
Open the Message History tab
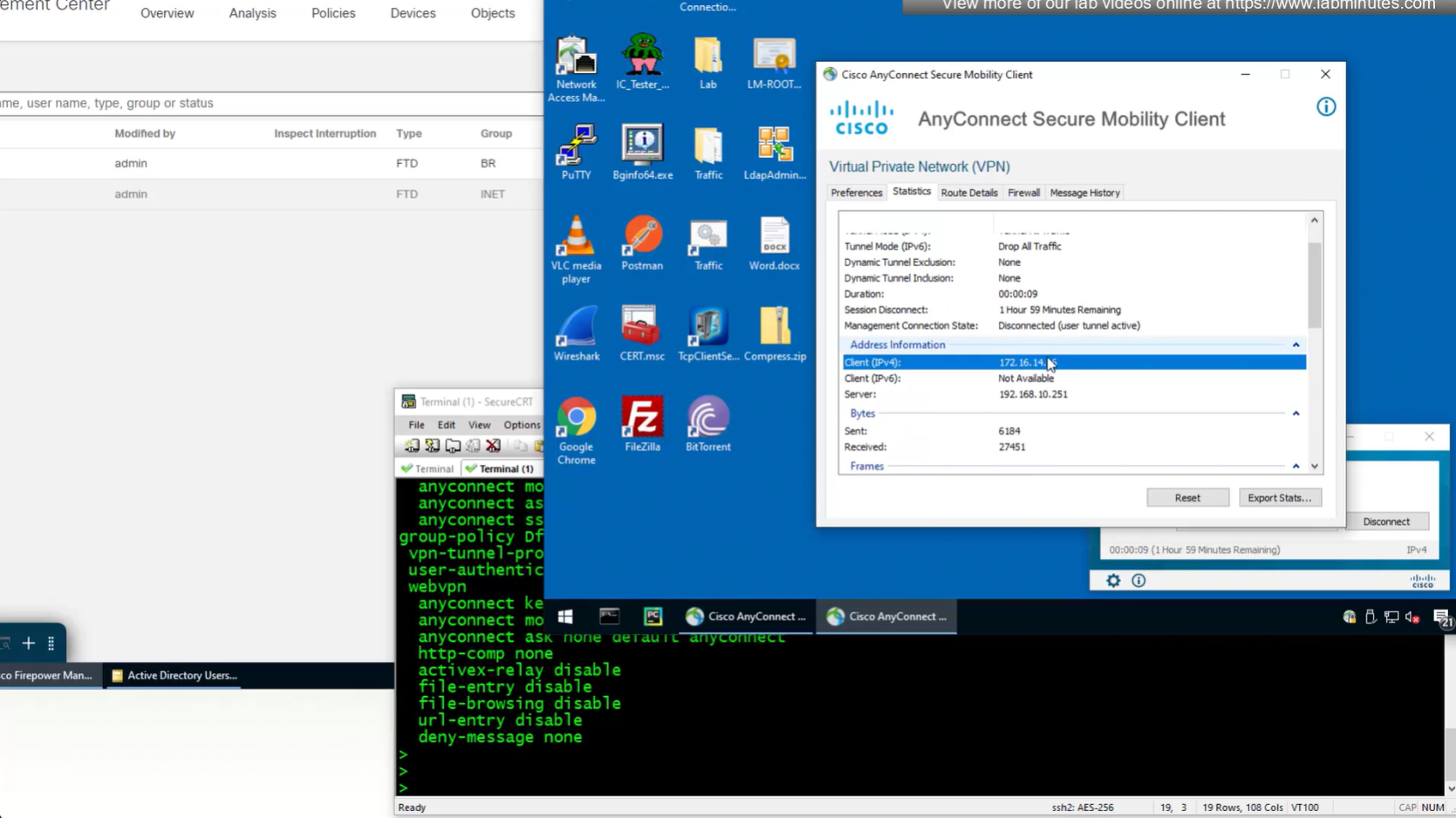pos(1084,193)
